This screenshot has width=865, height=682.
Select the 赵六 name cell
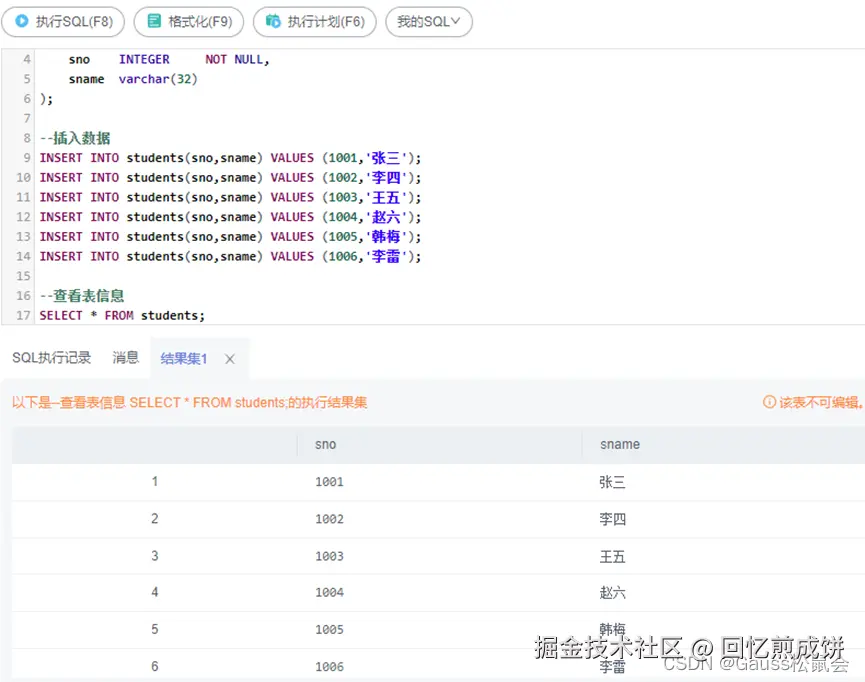tap(612, 593)
